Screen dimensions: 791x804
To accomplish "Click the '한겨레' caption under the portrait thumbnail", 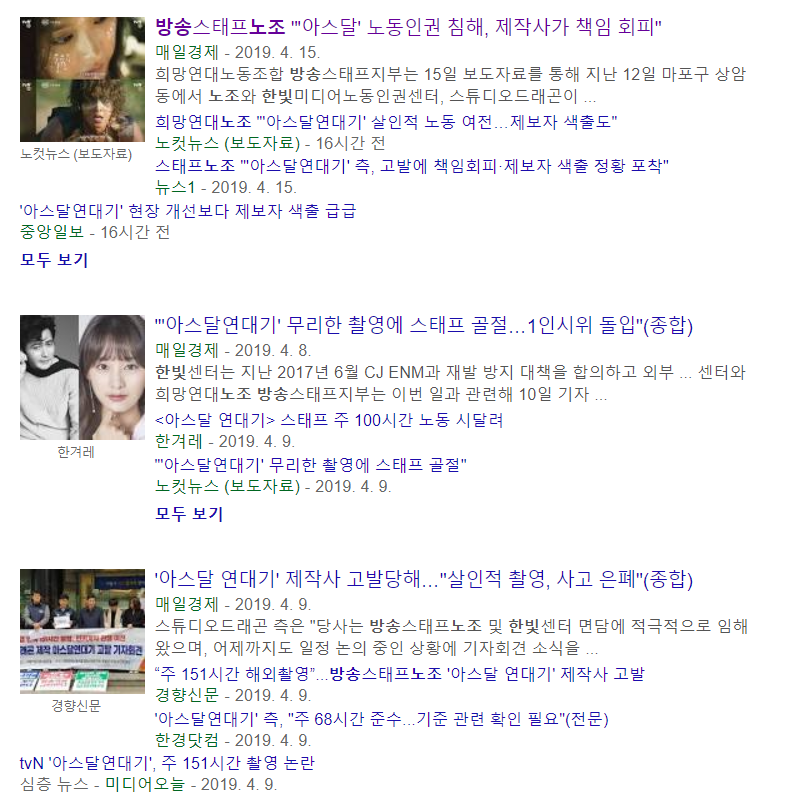I will pos(76,452).
